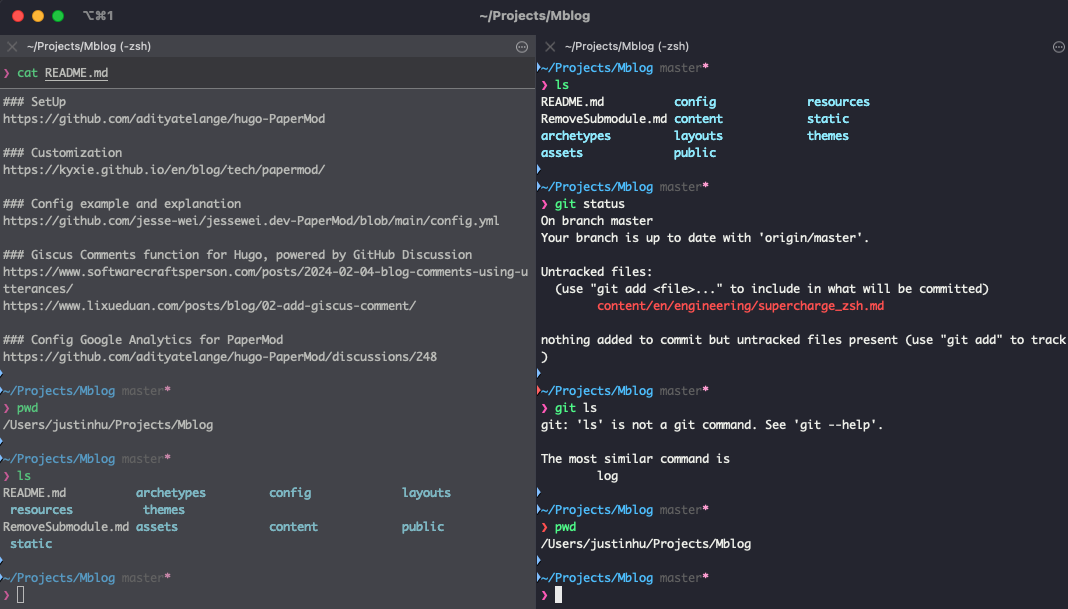Open the right pane options ellipsis menu
Screen dimensions: 1068x609
tap(1058, 46)
